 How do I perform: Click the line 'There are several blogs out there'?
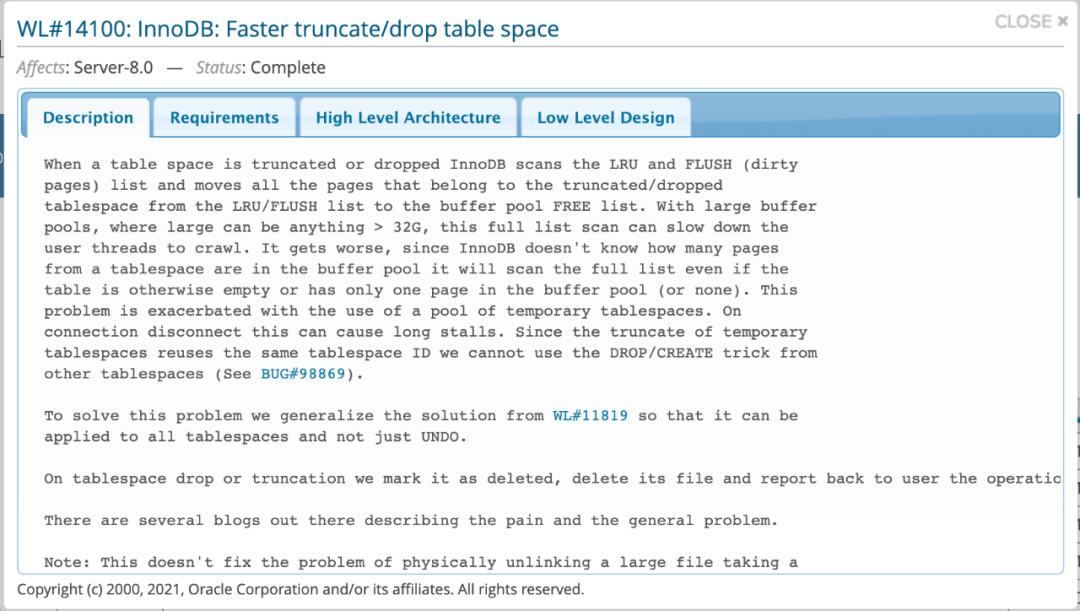411,521
